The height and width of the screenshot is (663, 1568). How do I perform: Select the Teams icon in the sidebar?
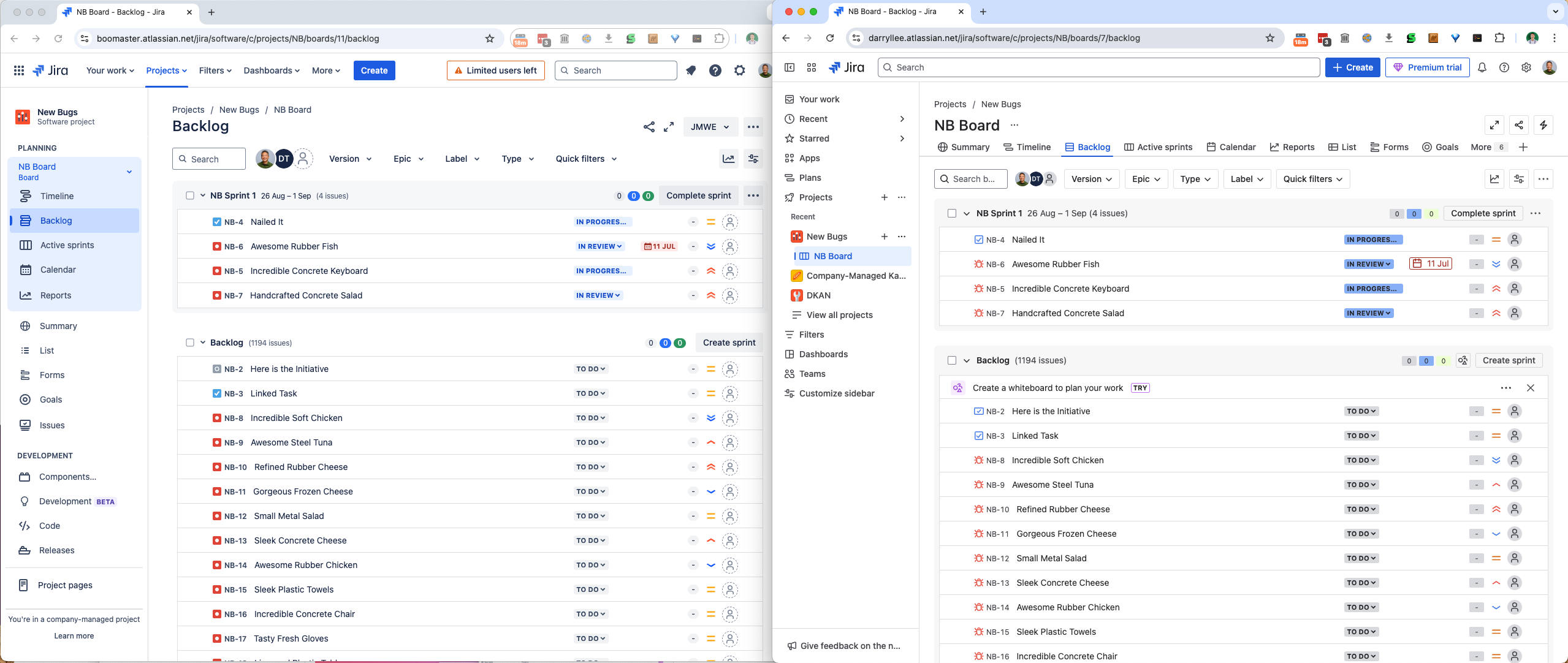(790, 374)
